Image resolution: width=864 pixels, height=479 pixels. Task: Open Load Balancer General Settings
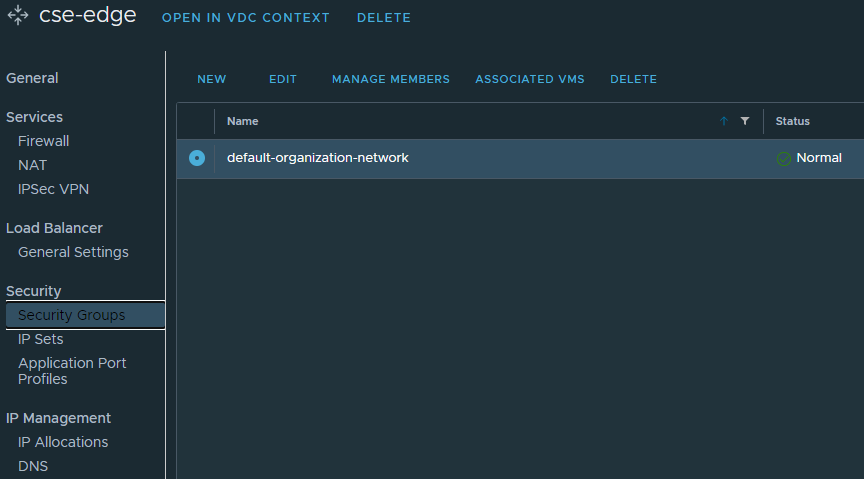point(73,252)
